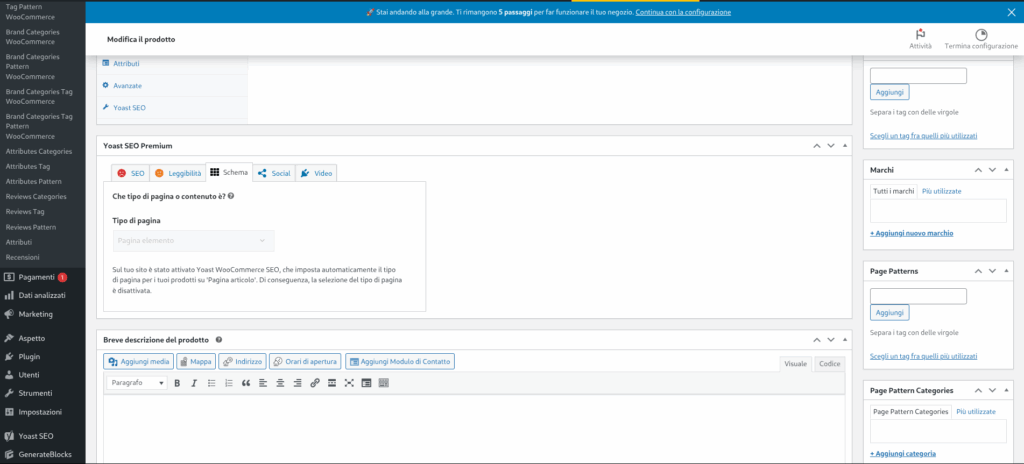
Task: Dismiss the blue setup banner
Action: [1012, 12]
